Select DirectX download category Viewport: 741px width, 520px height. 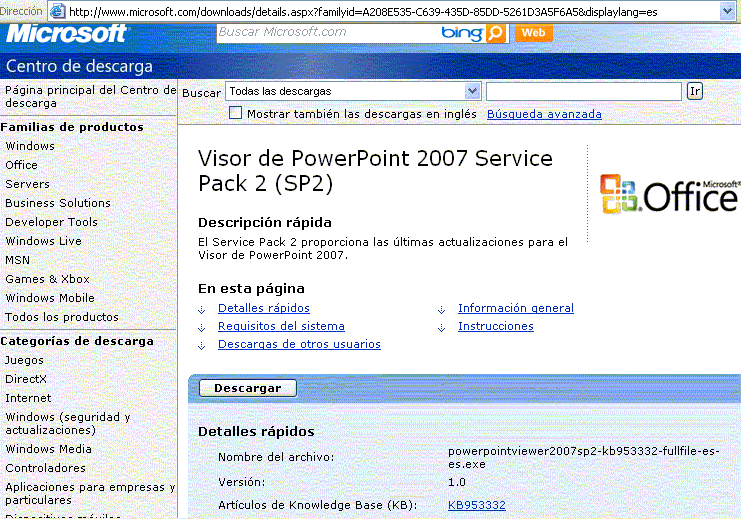pos(26,379)
